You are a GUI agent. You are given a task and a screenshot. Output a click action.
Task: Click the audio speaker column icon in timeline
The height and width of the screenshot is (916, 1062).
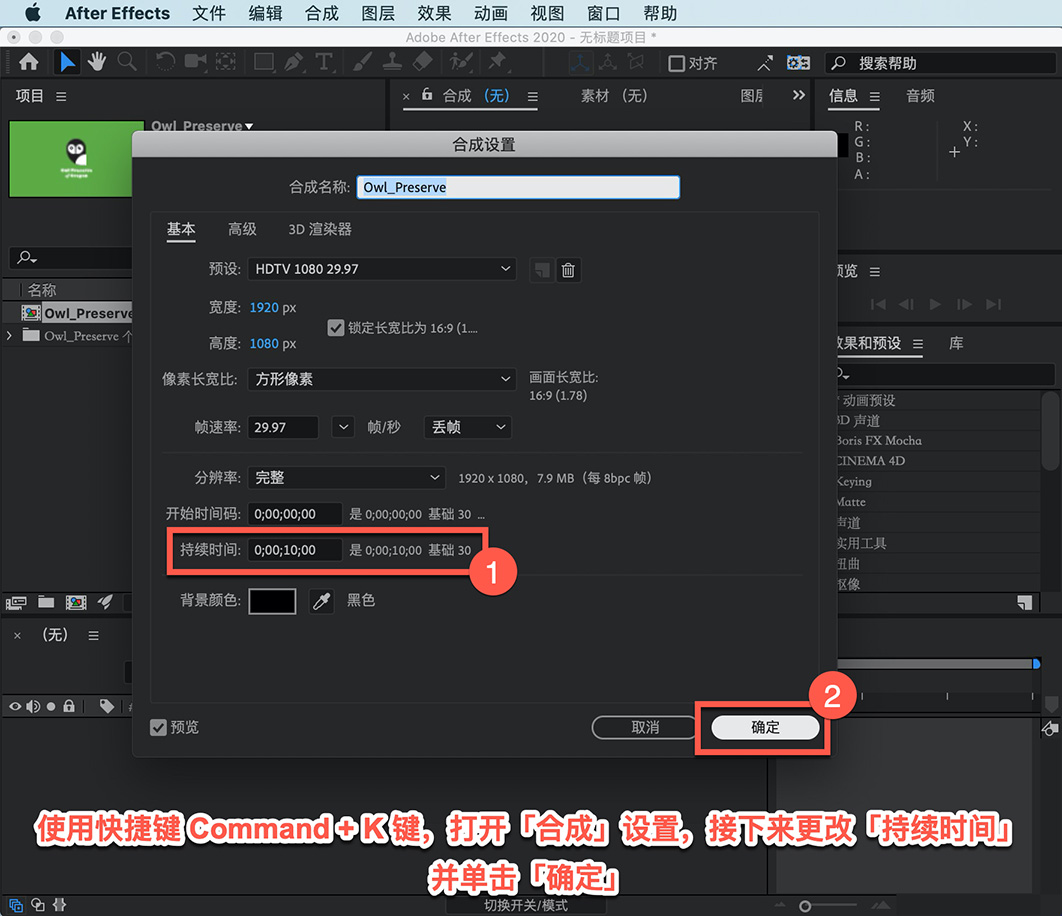(33, 706)
